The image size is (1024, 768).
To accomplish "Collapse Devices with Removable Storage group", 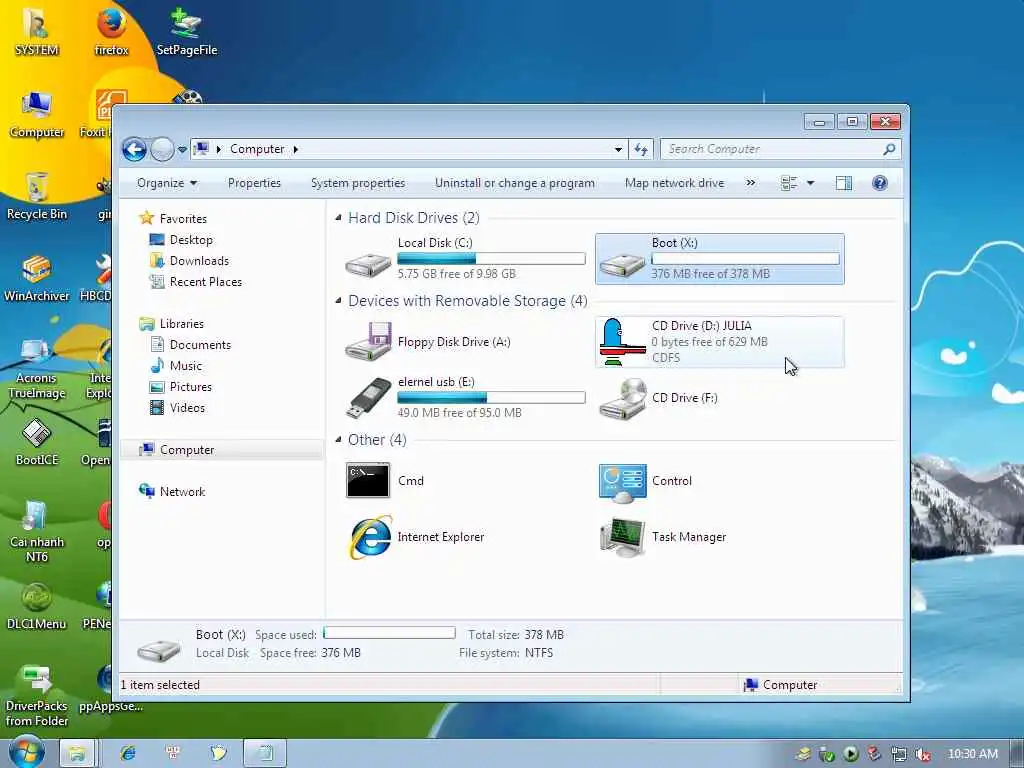I will tap(338, 300).
